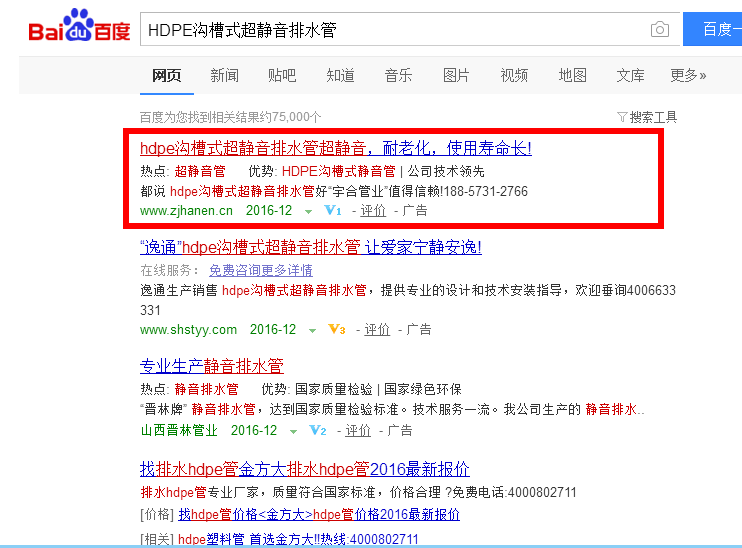Viewport: 742px width, 548px height.
Task: Click 广告 label on 山西晋林管业 result
Action: [x=399, y=431]
